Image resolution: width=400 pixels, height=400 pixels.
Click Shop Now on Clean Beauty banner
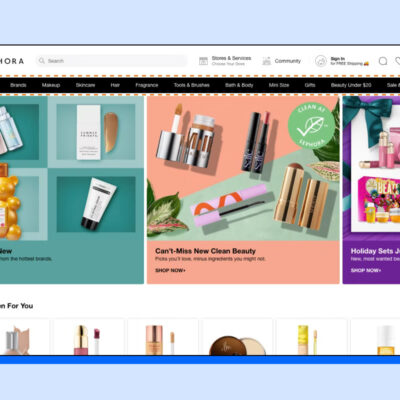click(x=170, y=270)
